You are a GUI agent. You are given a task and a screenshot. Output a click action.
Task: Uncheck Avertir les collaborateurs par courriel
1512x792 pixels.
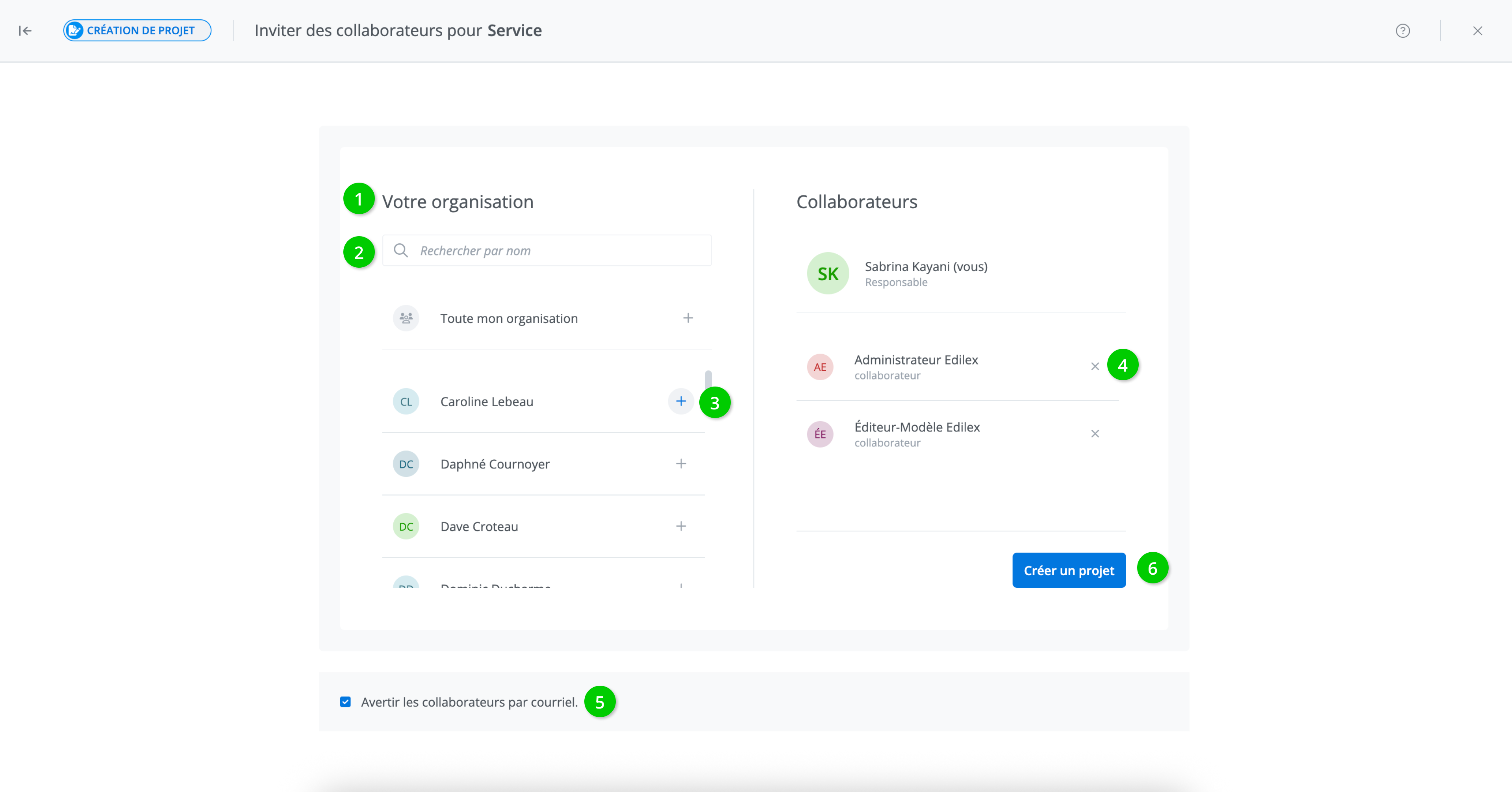point(345,701)
